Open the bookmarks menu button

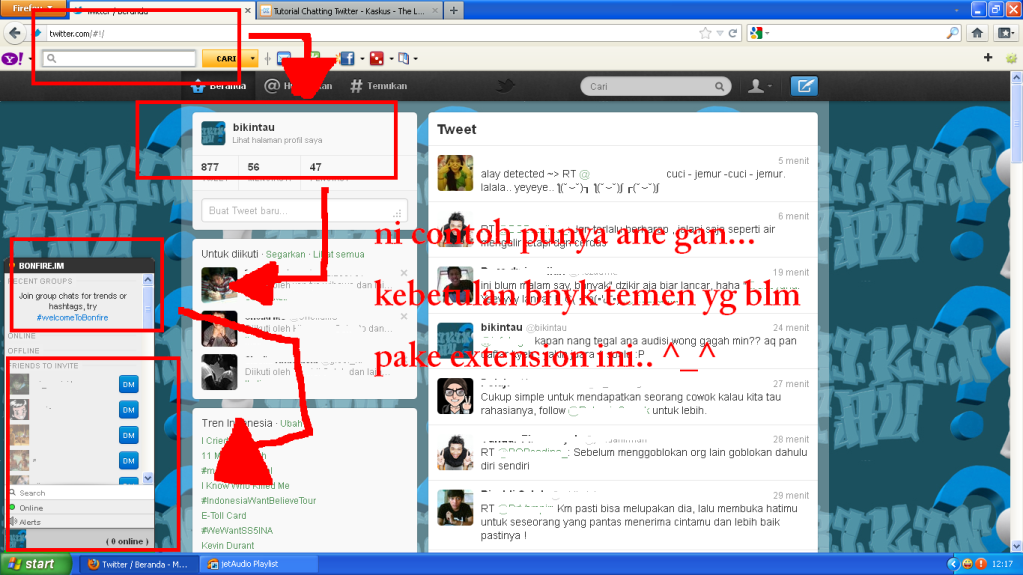(1005, 33)
